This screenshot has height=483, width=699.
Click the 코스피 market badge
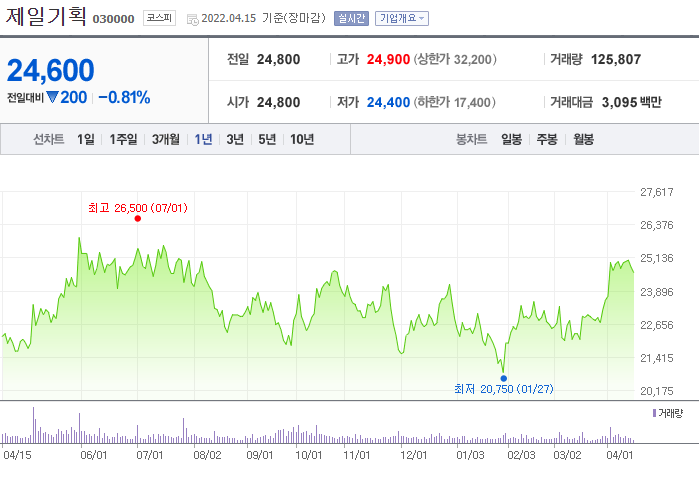(x=159, y=18)
